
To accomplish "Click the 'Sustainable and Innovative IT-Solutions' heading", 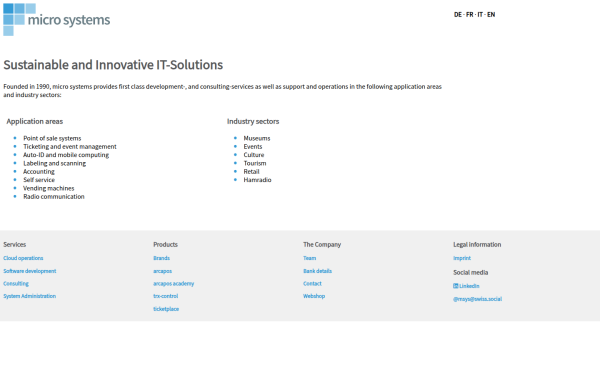I will click(x=113, y=65).
